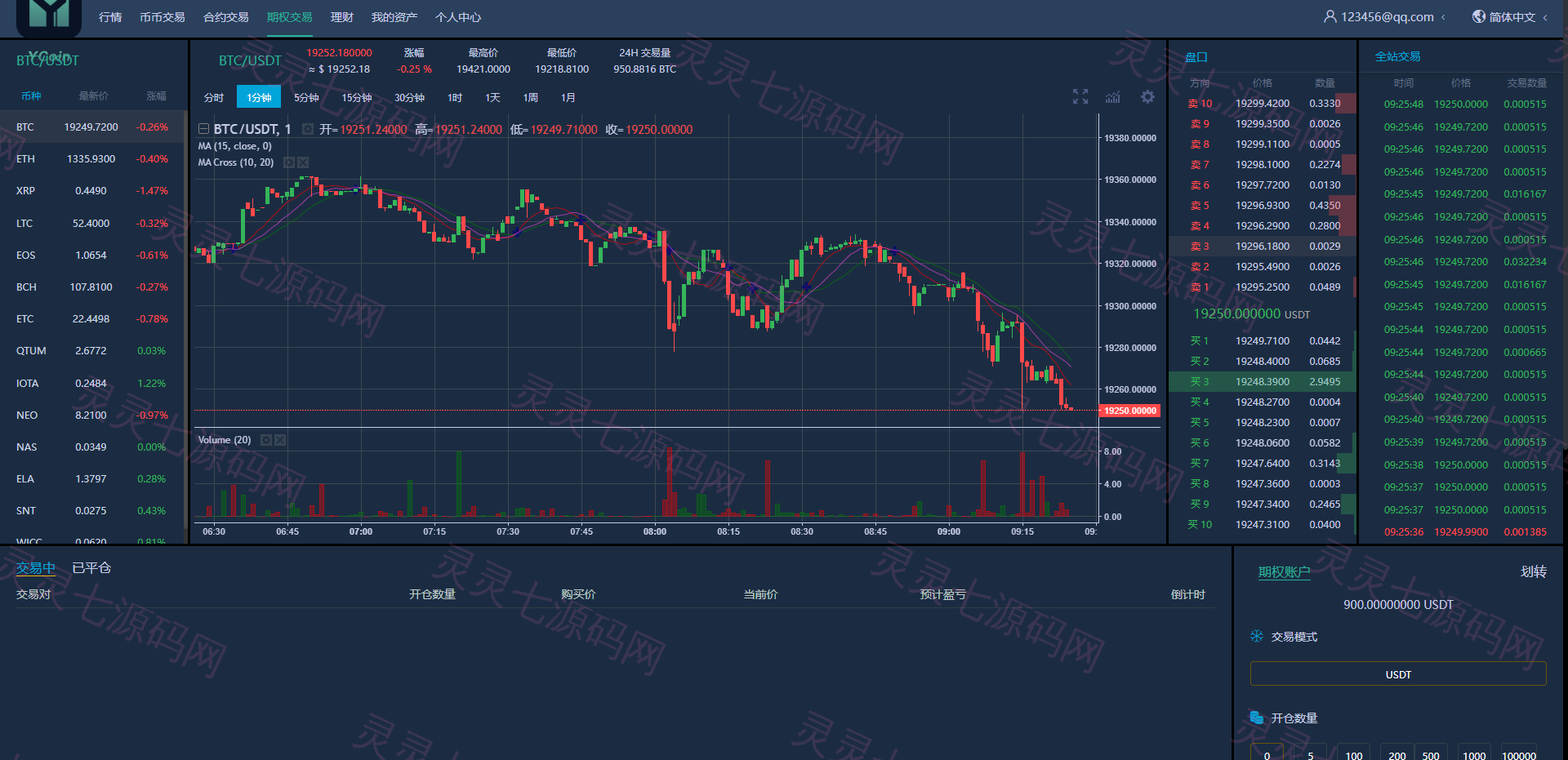This screenshot has width=1568, height=760.
Task: Open the 合约交易 menu
Action: pyautogui.click(x=226, y=17)
